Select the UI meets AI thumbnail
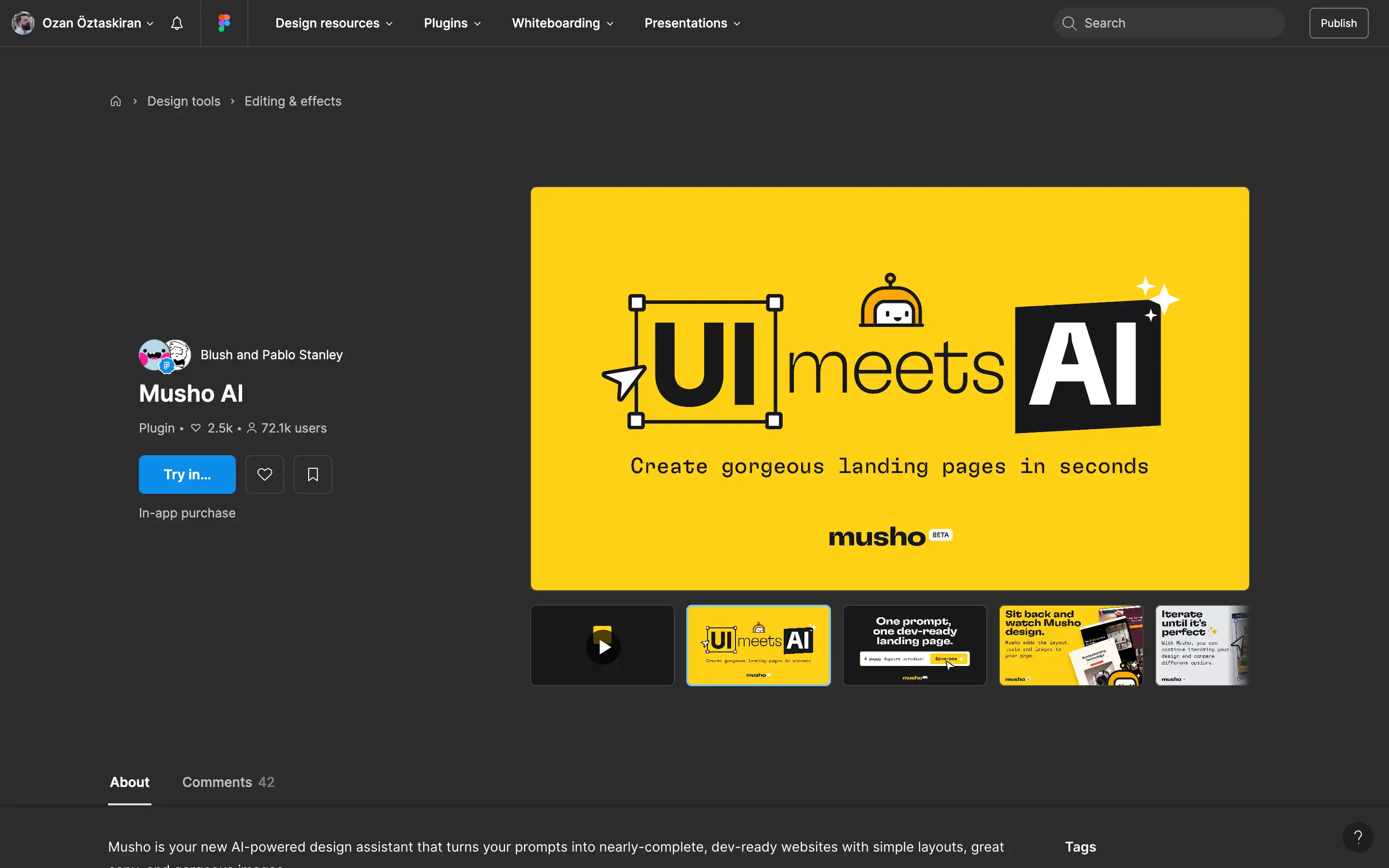Viewport: 1389px width, 868px height. click(x=758, y=645)
